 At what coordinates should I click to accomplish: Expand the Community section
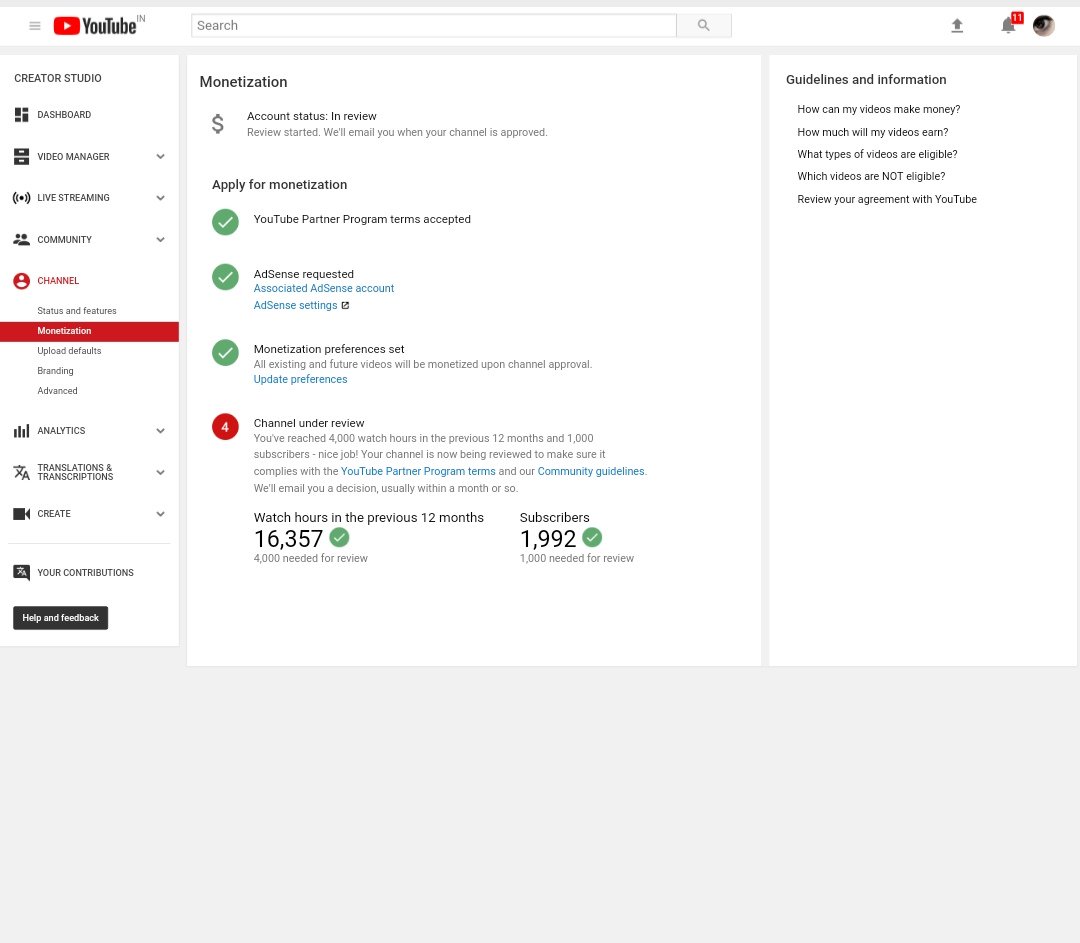click(160, 240)
